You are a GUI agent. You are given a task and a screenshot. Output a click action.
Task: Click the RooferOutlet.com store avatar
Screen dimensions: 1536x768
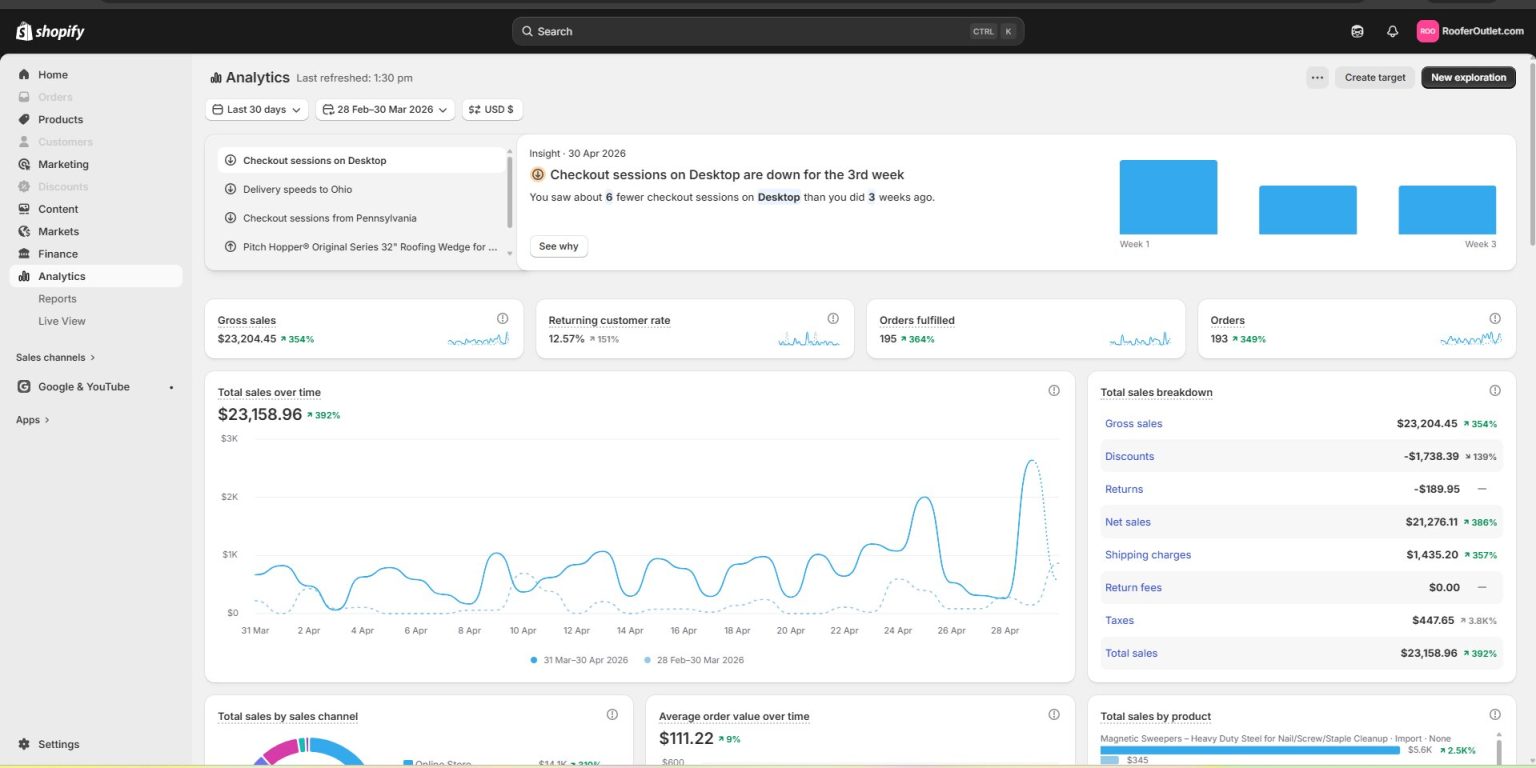click(x=1427, y=31)
